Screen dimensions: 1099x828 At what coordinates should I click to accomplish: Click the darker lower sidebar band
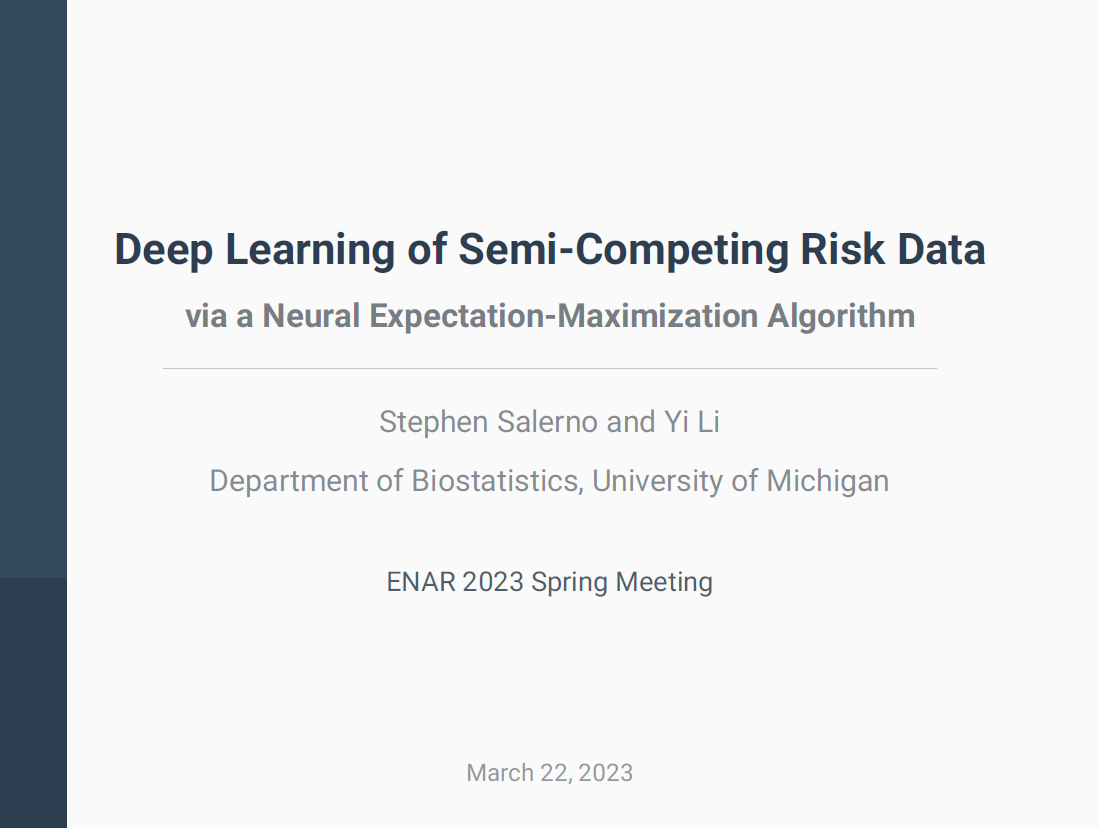pyautogui.click(x=33, y=700)
